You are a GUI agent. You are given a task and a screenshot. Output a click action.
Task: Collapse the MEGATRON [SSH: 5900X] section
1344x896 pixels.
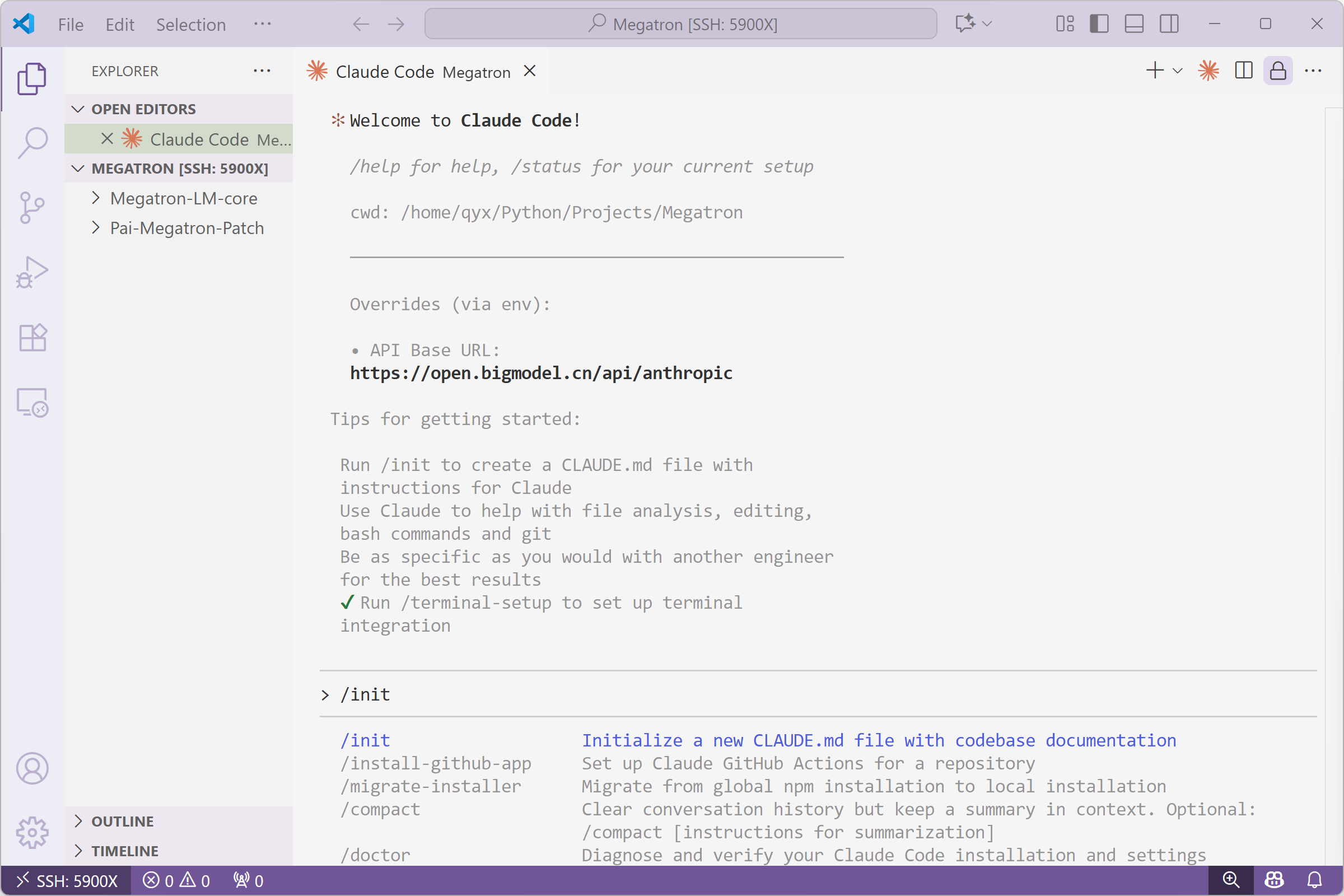(x=178, y=168)
